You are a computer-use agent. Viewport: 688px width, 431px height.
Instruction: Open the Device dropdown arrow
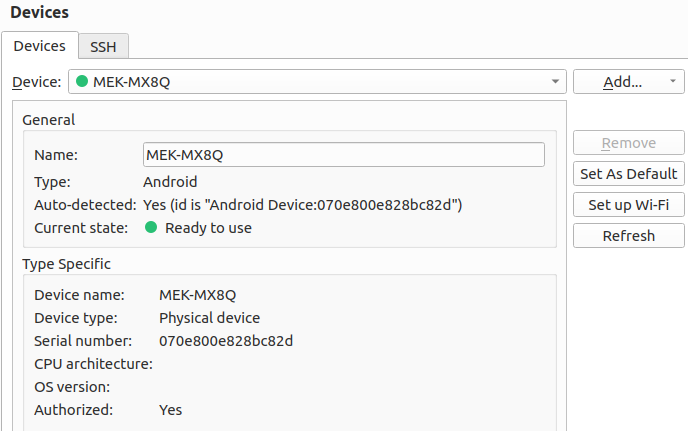click(x=555, y=82)
